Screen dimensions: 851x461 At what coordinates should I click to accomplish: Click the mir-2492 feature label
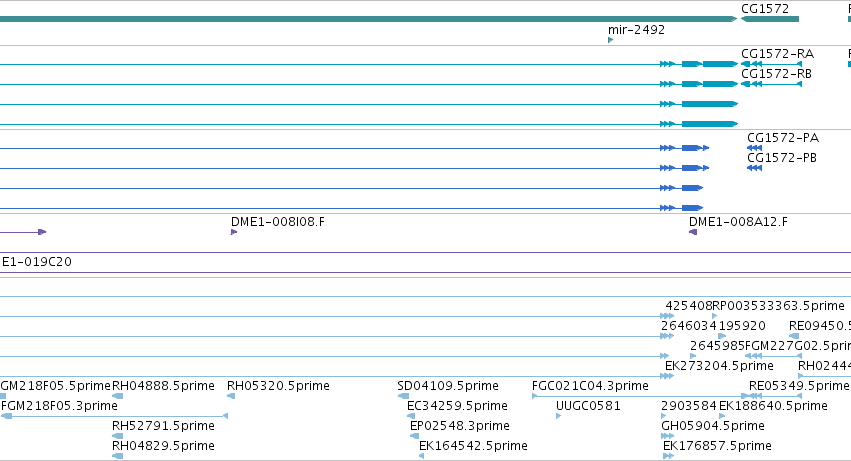point(636,30)
